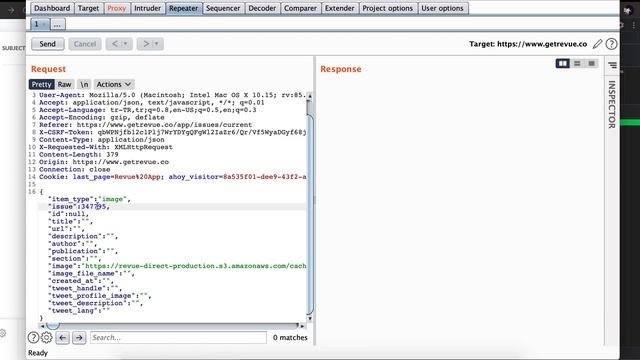Switch to Pretty request view
Screen dimensions: 640x360
42,84
